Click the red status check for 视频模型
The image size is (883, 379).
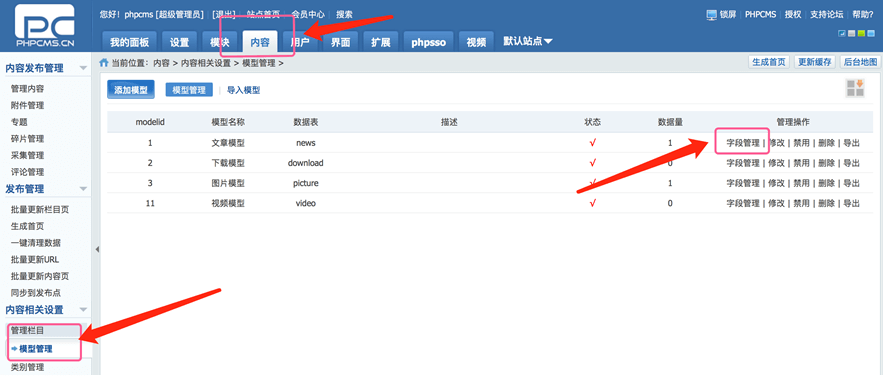(x=592, y=203)
